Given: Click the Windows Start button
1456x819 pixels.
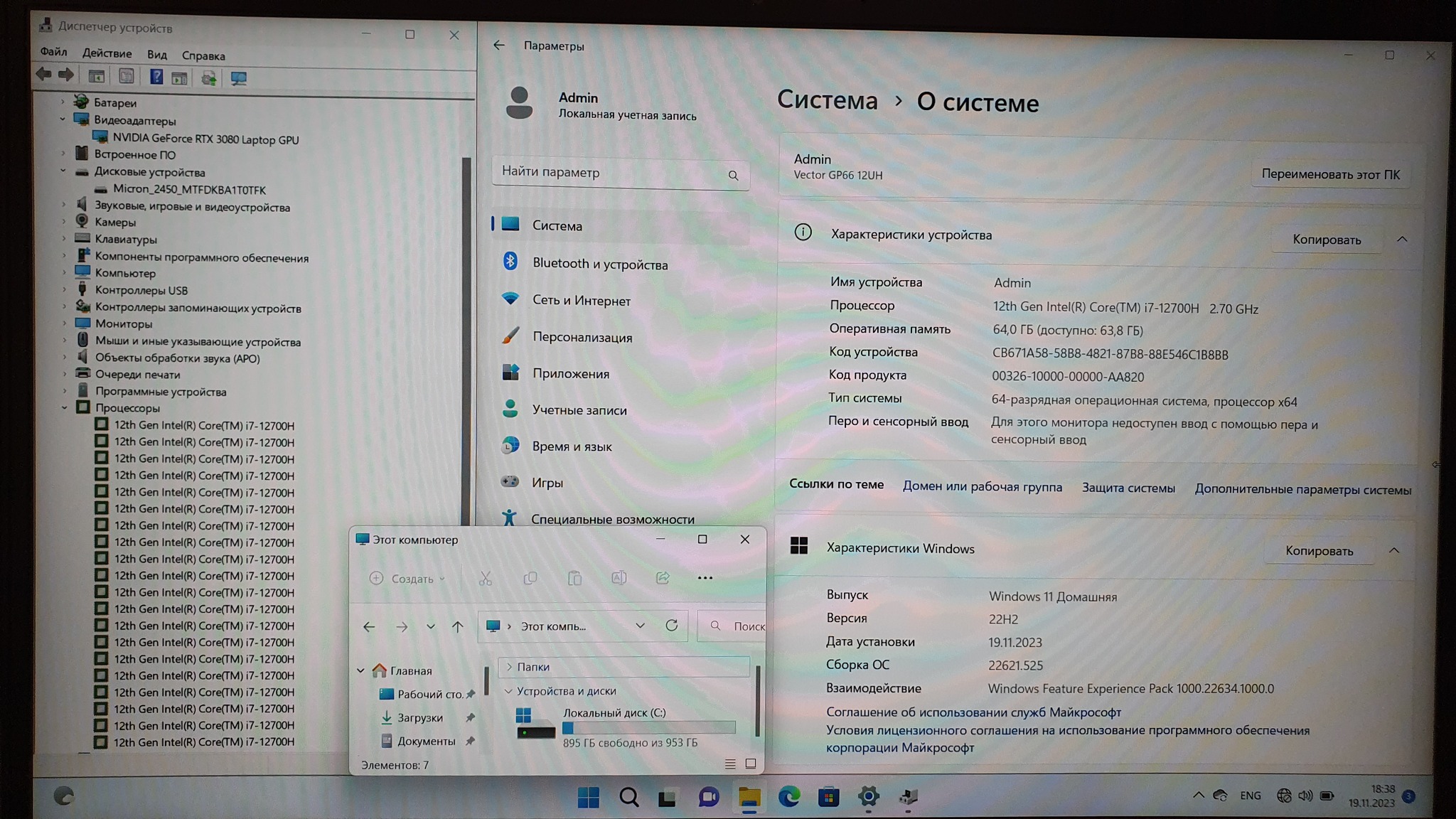Looking at the screenshot, I should (588, 797).
